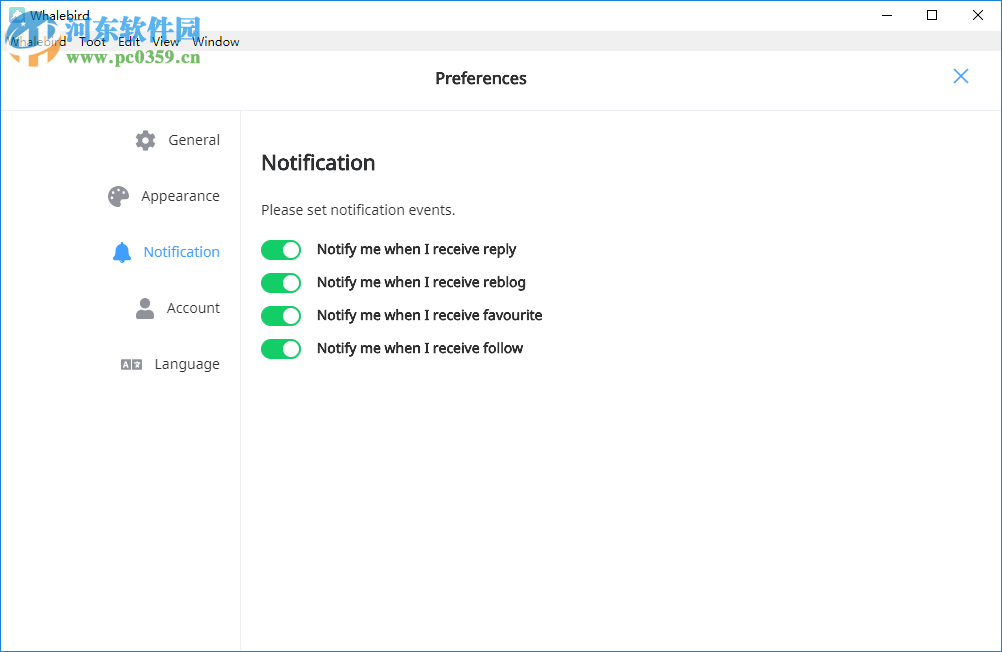Disable the reply notification toggle
Viewport: 1002px width, 652px height.
(281, 250)
